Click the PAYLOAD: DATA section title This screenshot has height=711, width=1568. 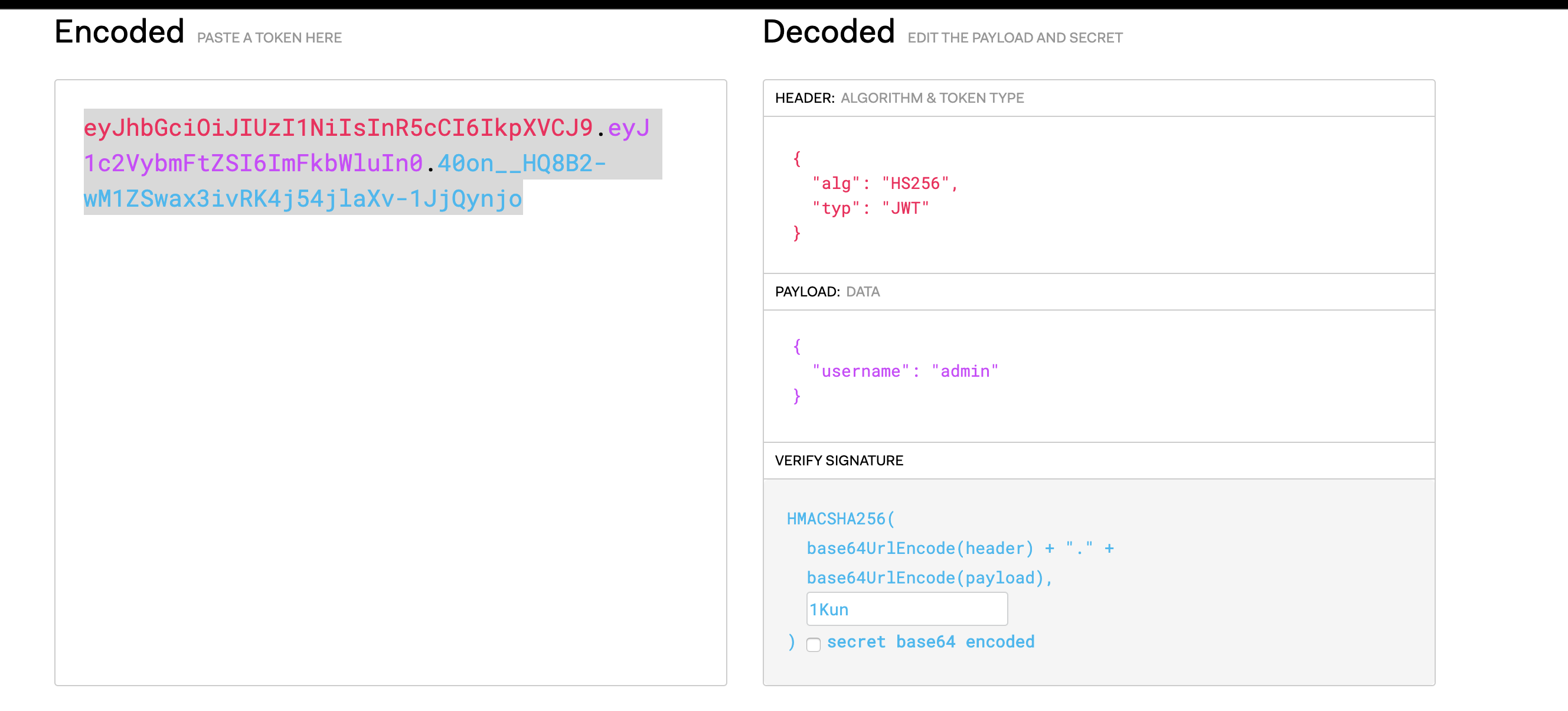coord(827,292)
